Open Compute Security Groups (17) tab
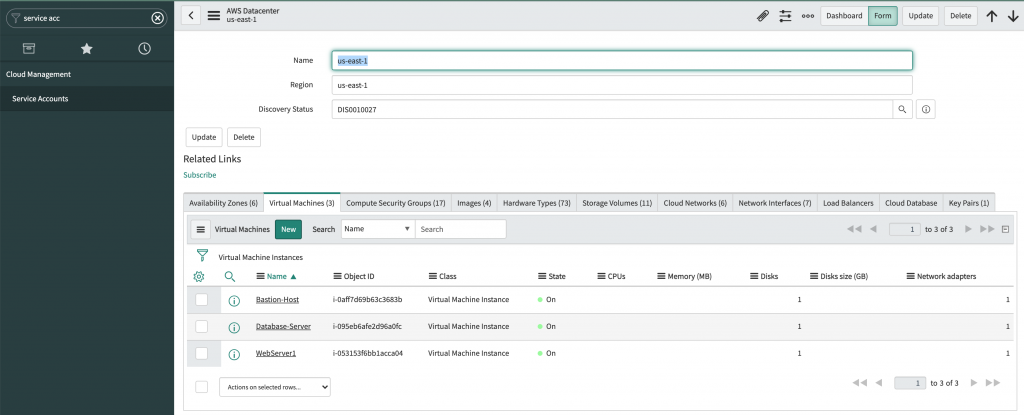Image resolution: width=1024 pixels, height=415 pixels. 396,203
